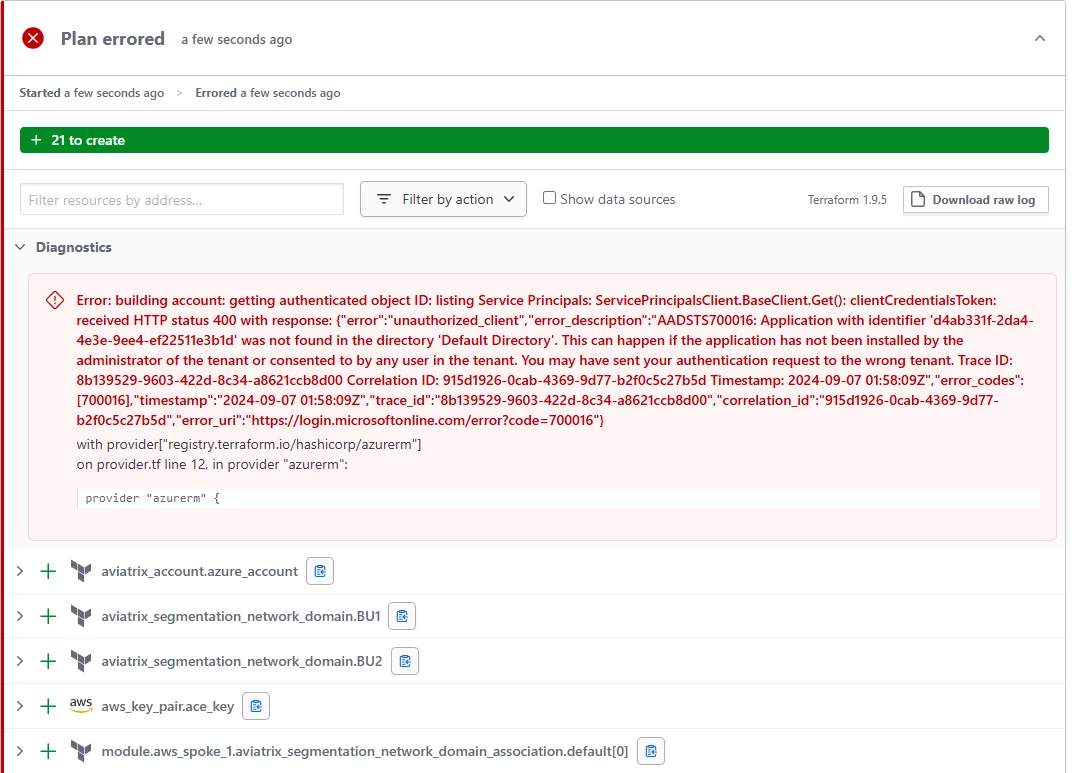1072x773 pixels.
Task: Click the with provider[registry.terraform.io/hashicorp/azurerm] line
Action: (x=249, y=445)
